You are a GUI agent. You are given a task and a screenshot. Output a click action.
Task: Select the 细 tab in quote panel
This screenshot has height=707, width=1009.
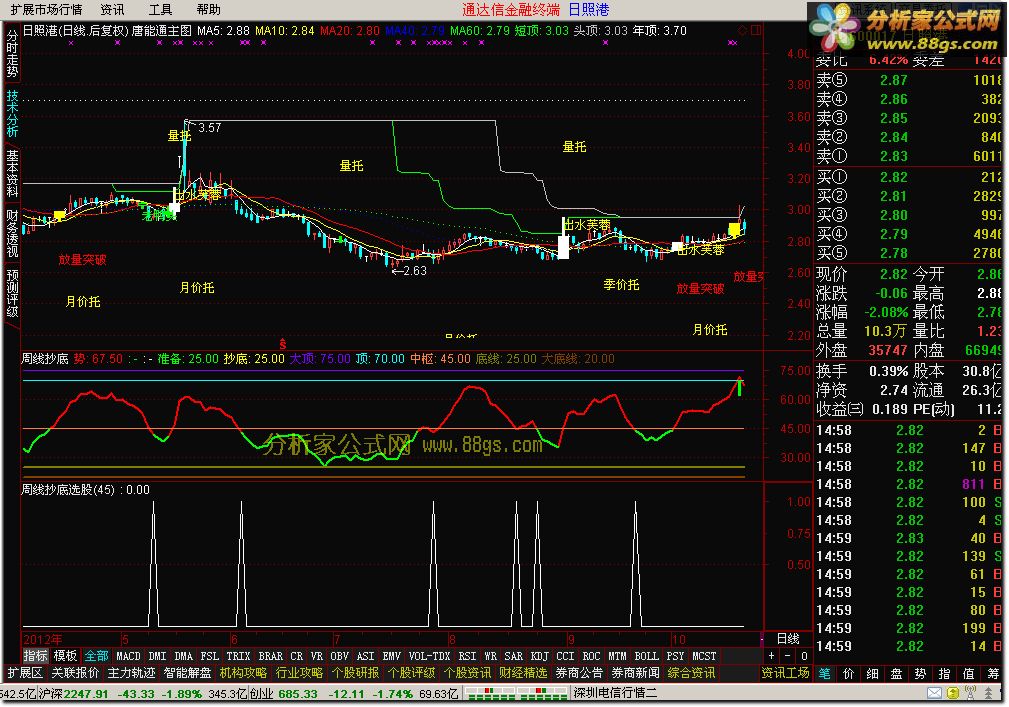(x=873, y=673)
